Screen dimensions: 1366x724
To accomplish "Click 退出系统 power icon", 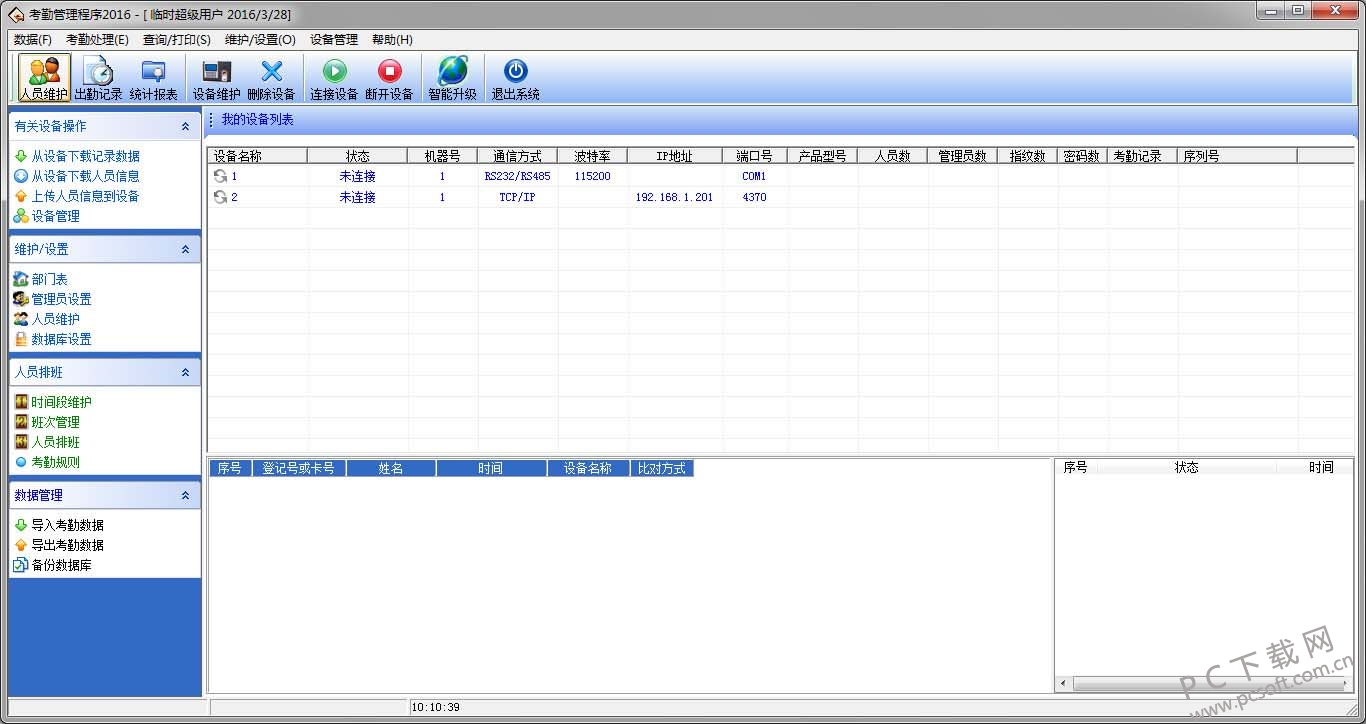I will (x=515, y=71).
